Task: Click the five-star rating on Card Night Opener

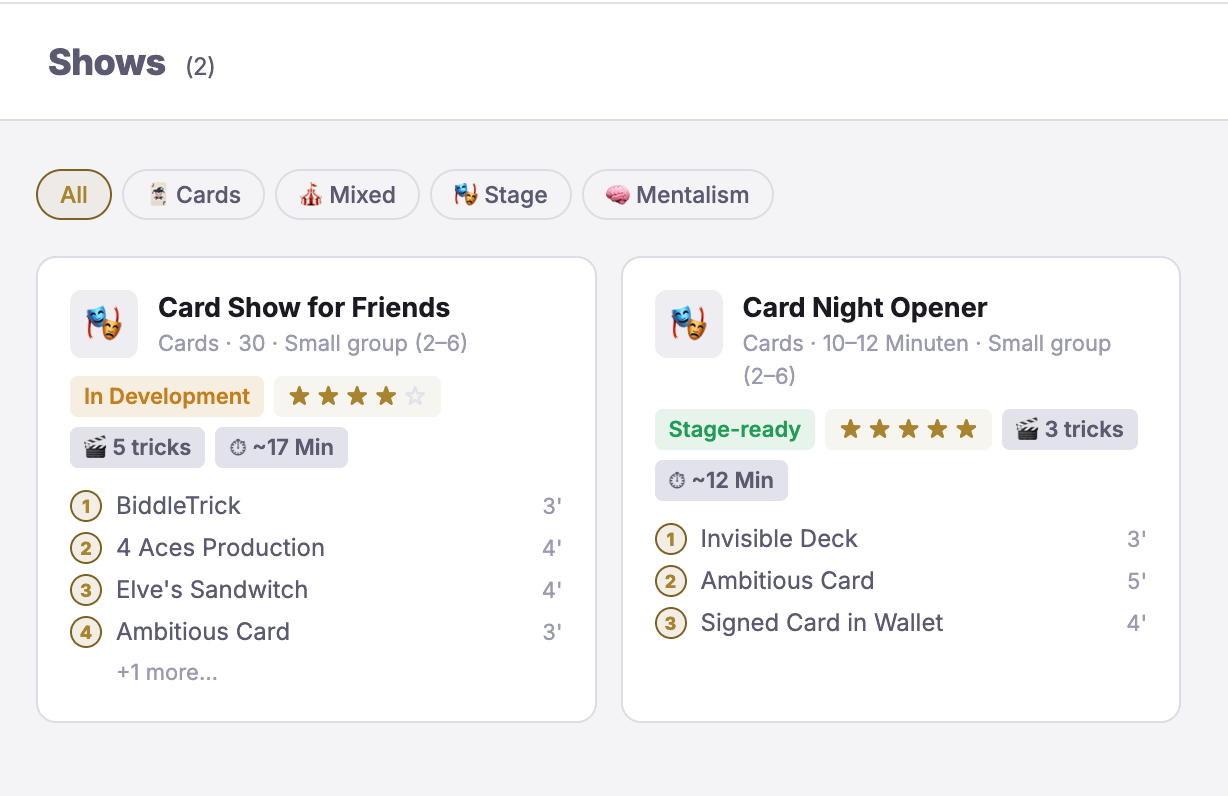Action: click(908, 430)
